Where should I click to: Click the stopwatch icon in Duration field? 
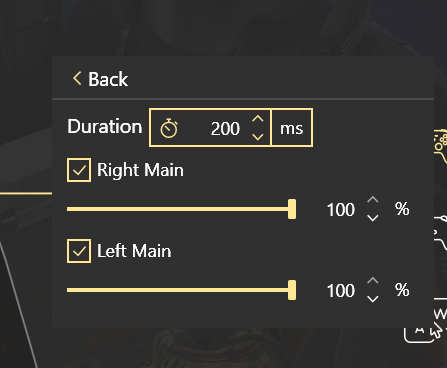click(169, 128)
